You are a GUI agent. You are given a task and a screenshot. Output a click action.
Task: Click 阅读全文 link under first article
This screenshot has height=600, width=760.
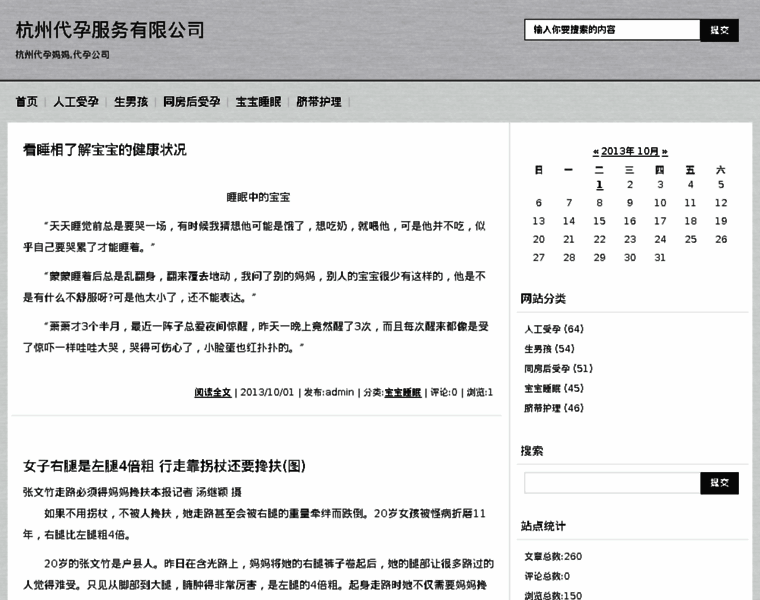212,392
